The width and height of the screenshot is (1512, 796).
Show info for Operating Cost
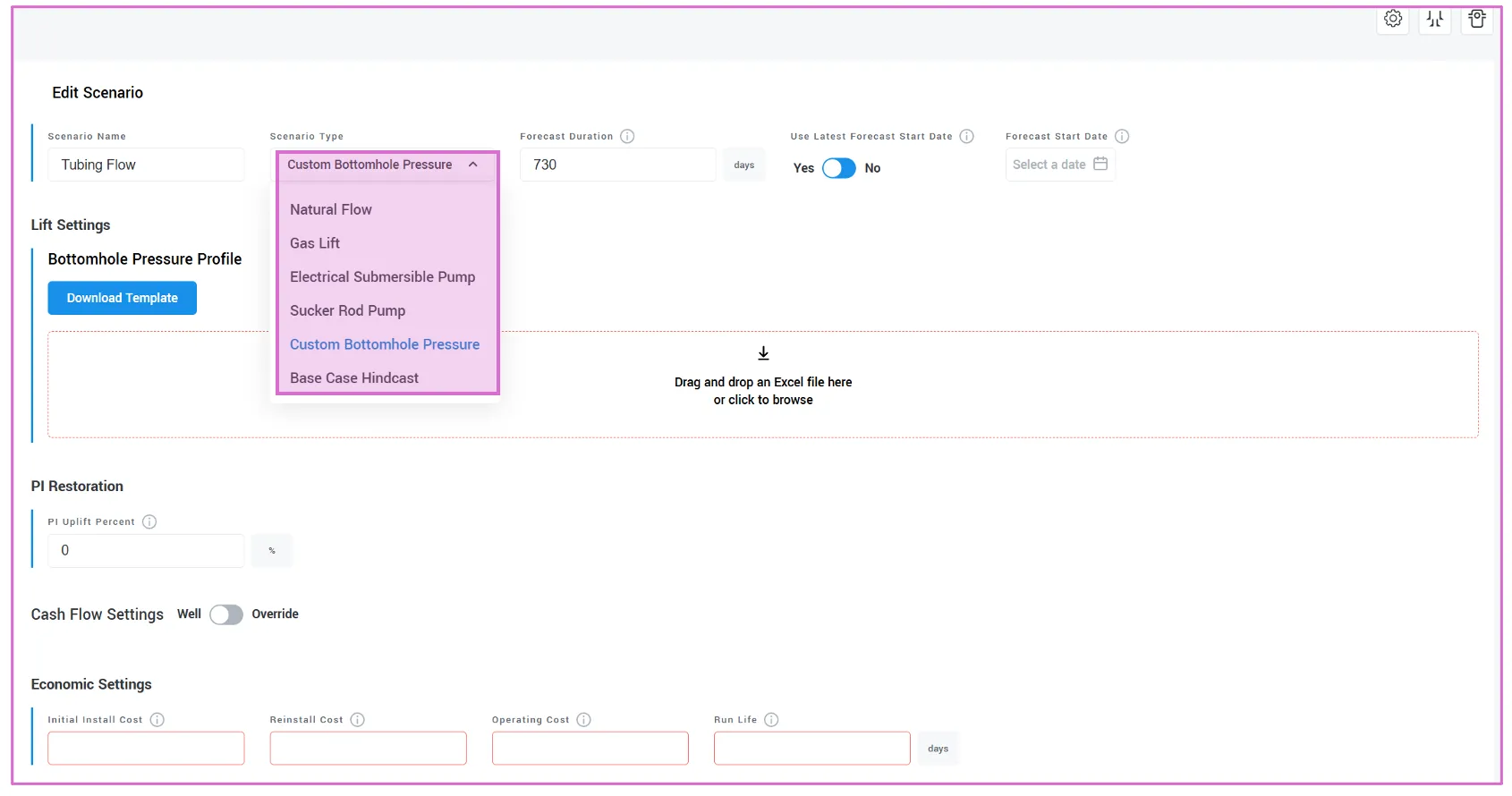584,720
